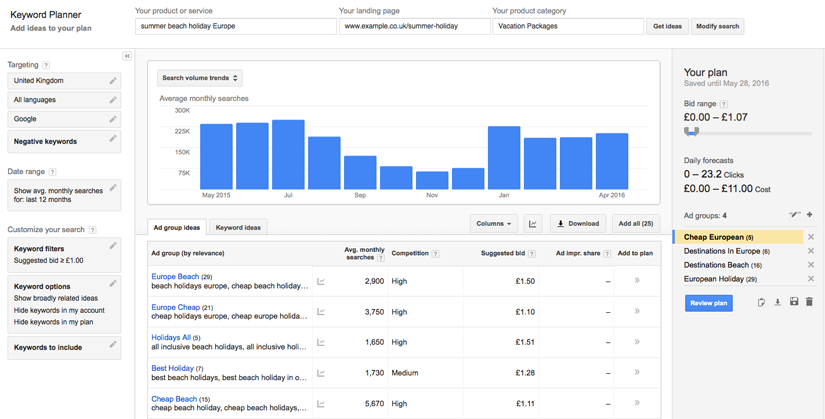Image resolution: width=825 pixels, height=419 pixels.
Task: Open Targeting help question mark
Action: (46, 65)
